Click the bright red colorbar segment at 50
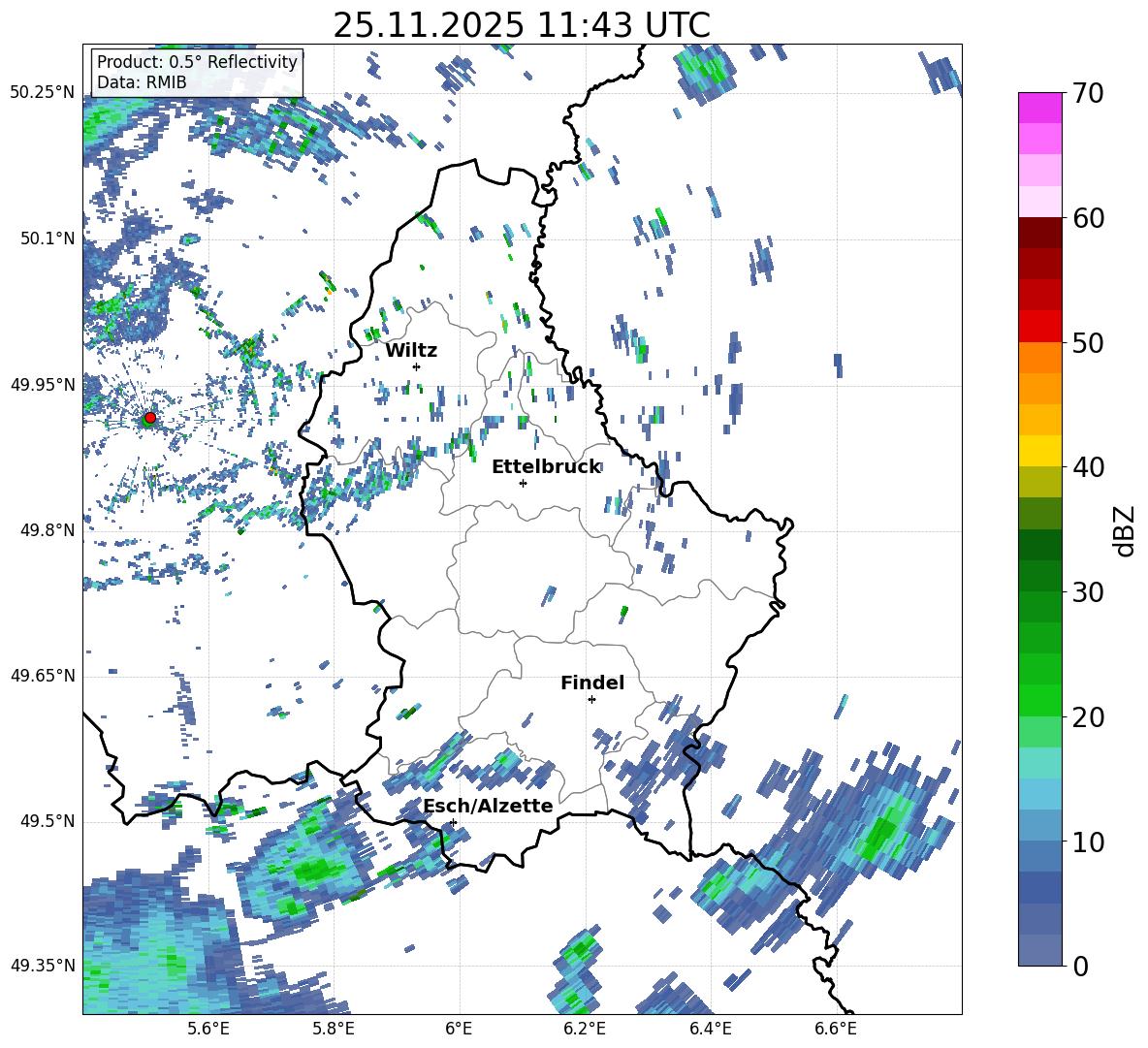The height and width of the screenshot is (1048, 1148). tap(1039, 327)
